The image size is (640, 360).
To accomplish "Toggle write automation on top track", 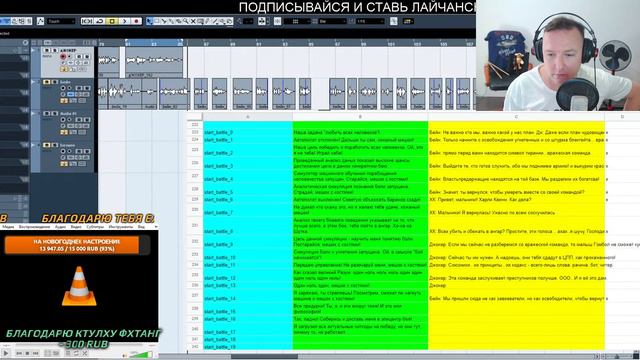I will tap(87, 56).
